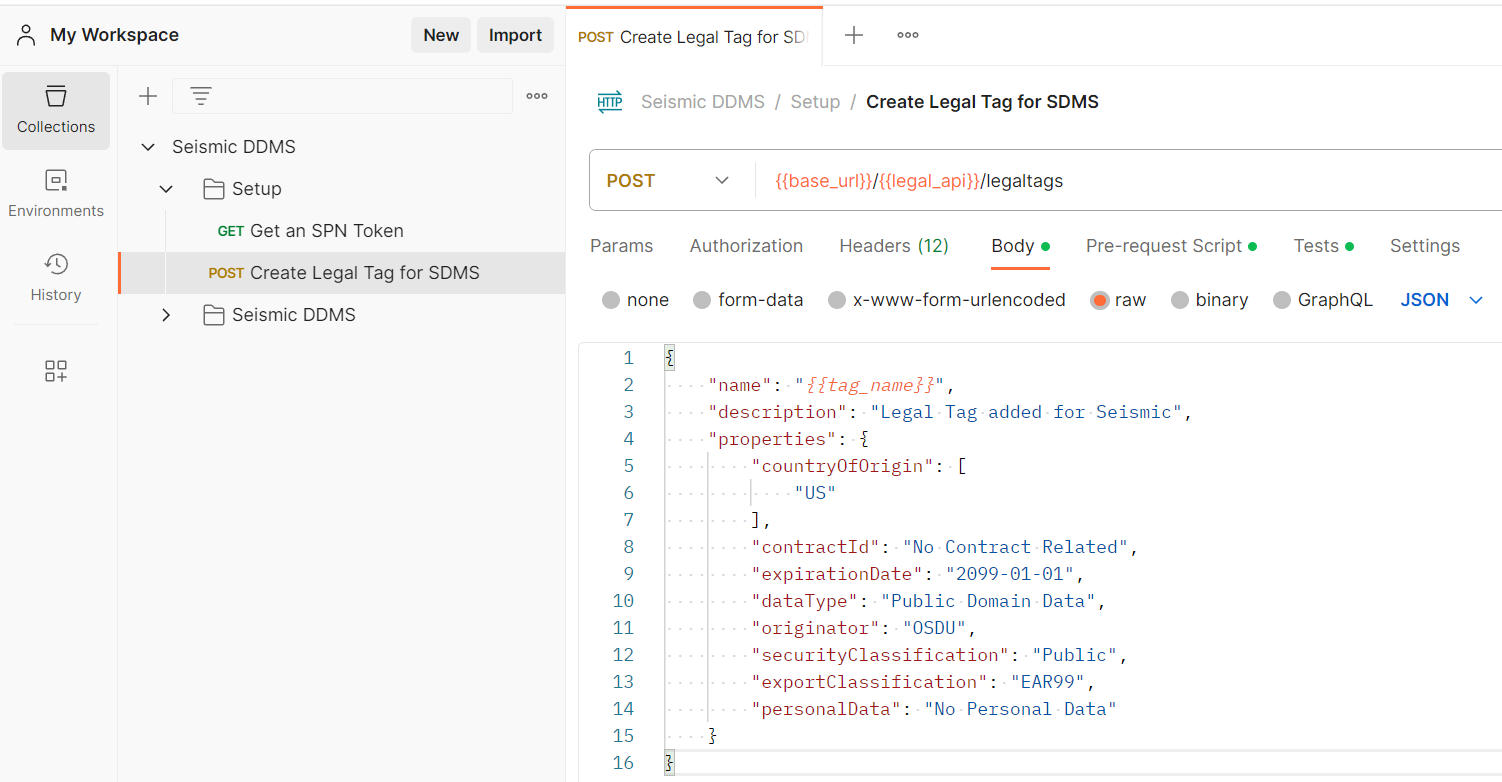Image resolution: width=1502 pixels, height=782 pixels.
Task: Select the raw body type radio
Action: 1100,300
